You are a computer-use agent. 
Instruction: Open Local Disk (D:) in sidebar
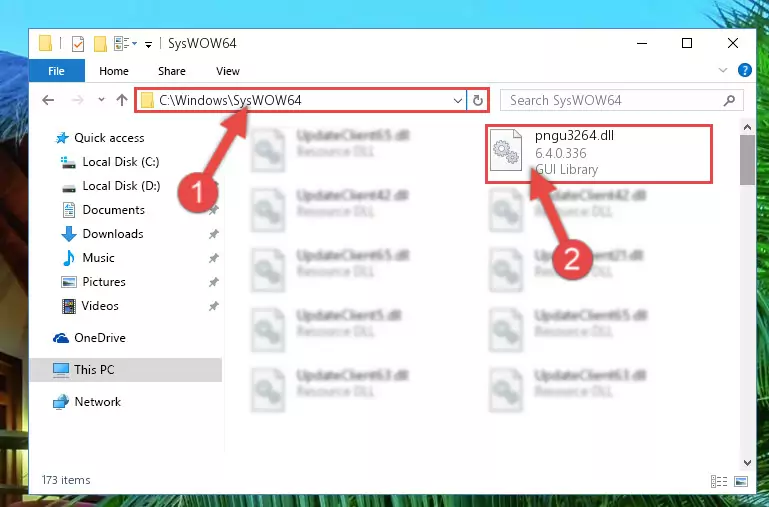(x=110, y=186)
